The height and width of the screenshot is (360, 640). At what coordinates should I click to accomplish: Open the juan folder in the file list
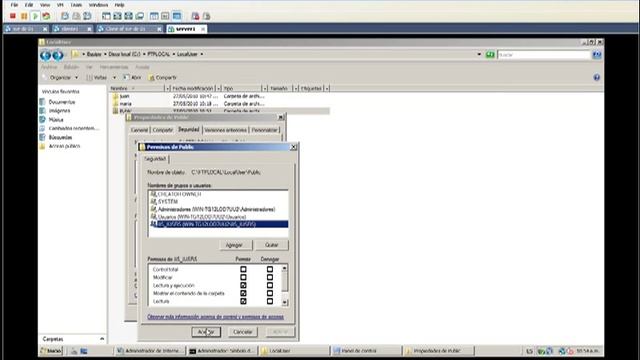coord(124,96)
